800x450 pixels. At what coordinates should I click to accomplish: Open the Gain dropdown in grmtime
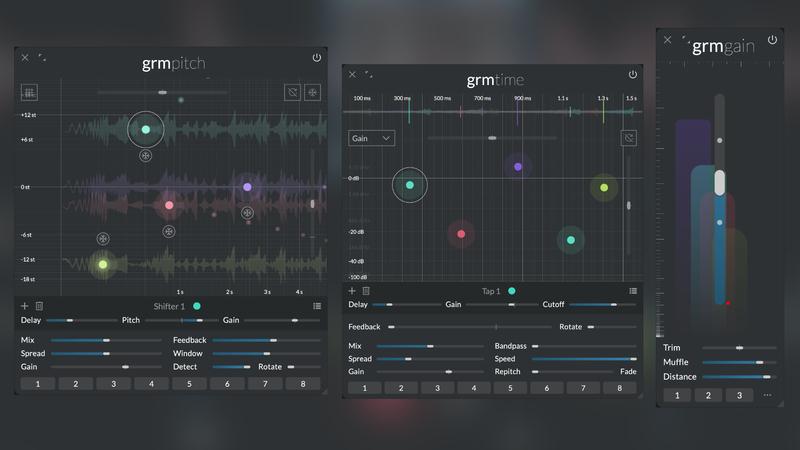coord(372,138)
